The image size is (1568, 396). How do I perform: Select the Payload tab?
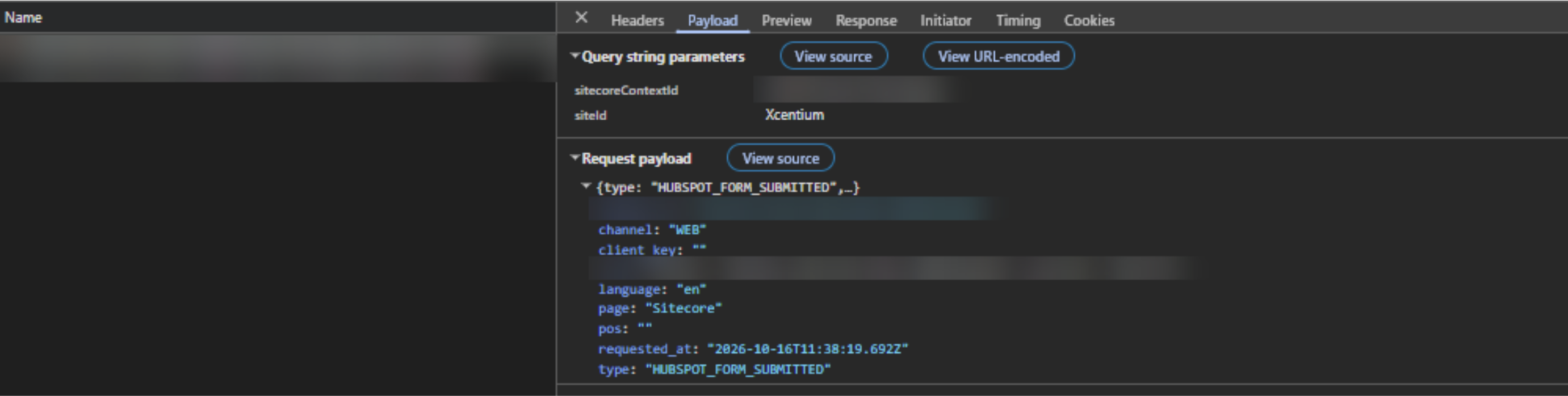[x=713, y=20]
